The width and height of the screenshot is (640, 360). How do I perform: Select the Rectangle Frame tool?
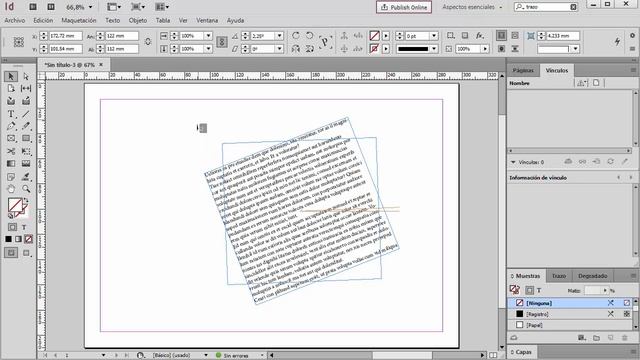pos(11,139)
